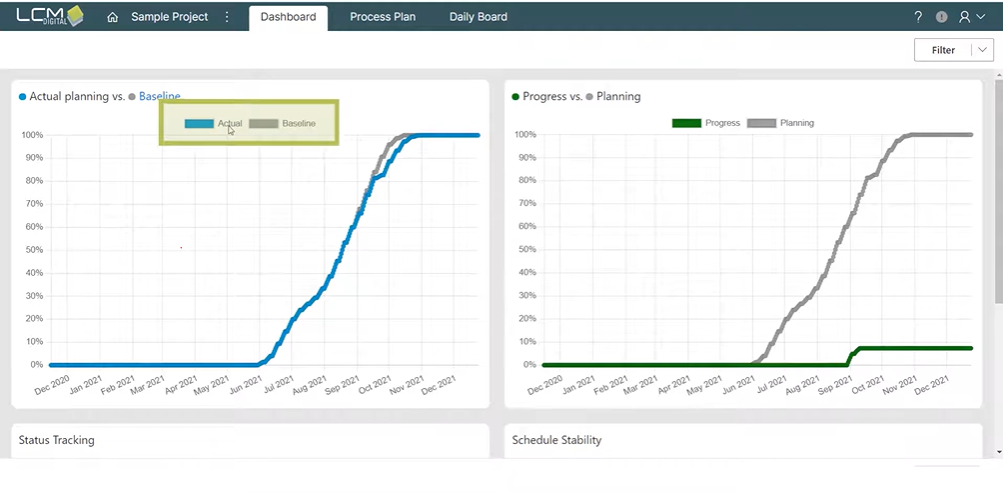Click the Filter button

coord(943,50)
